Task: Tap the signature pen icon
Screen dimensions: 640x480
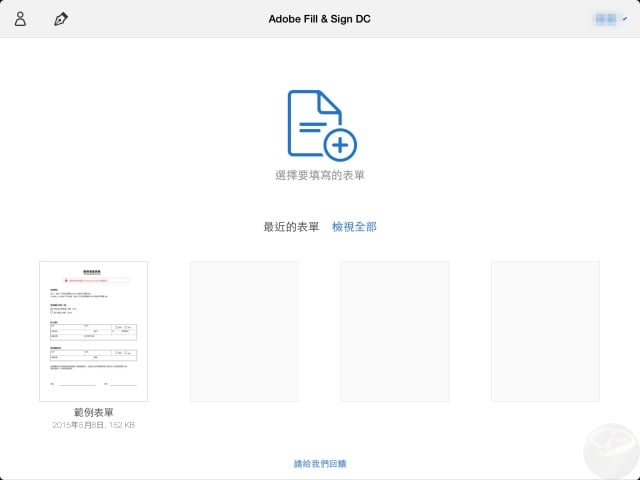Action: [x=60, y=19]
